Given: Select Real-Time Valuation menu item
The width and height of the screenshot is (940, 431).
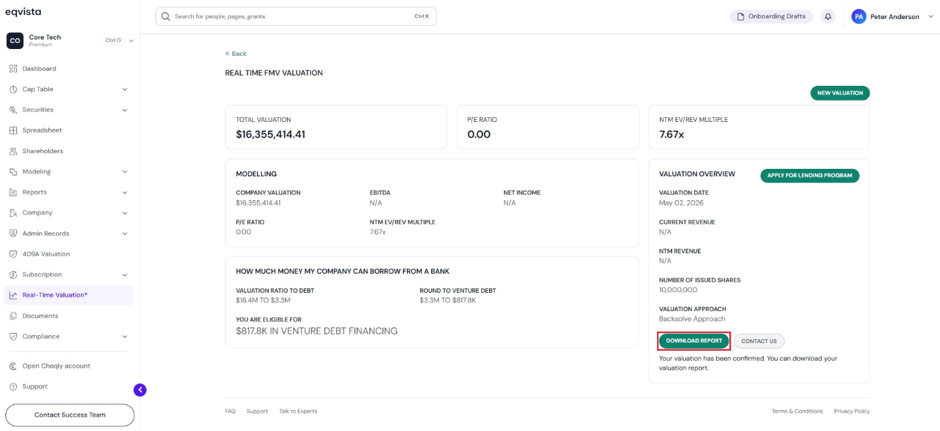Looking at the screenshot, I should point(70,295).
